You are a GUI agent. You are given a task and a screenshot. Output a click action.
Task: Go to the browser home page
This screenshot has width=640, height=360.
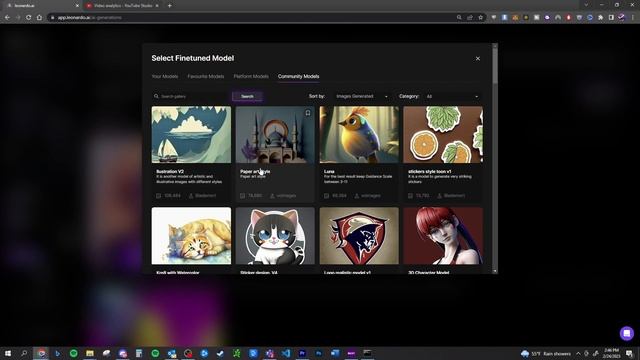tap(39, 18)
